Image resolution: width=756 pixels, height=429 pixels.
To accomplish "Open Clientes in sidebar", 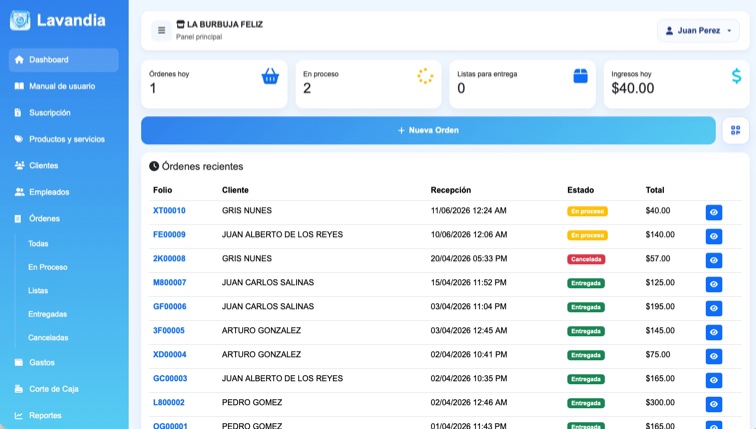I will pos(64,165).
